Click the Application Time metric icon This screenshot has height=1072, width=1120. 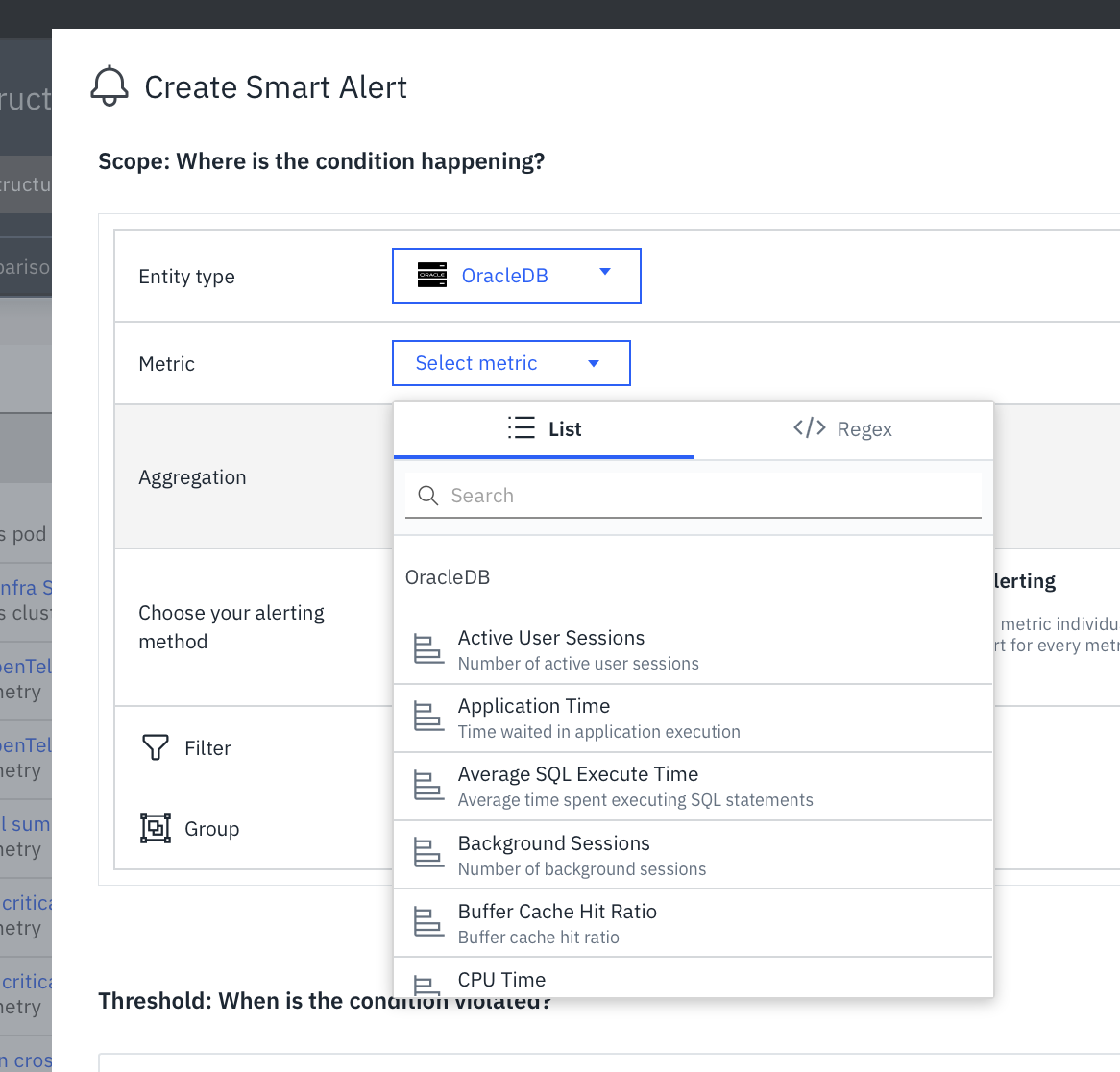(428, 718)
